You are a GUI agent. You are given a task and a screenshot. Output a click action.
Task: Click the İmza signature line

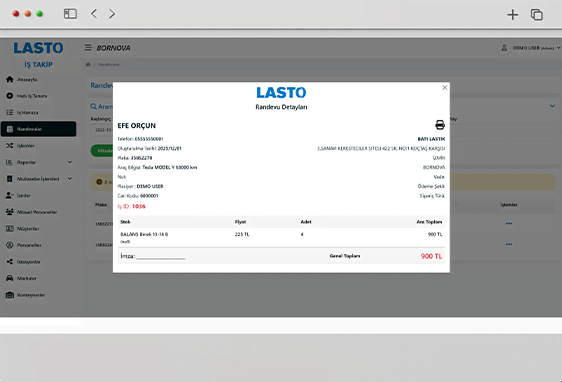(153, 256)
